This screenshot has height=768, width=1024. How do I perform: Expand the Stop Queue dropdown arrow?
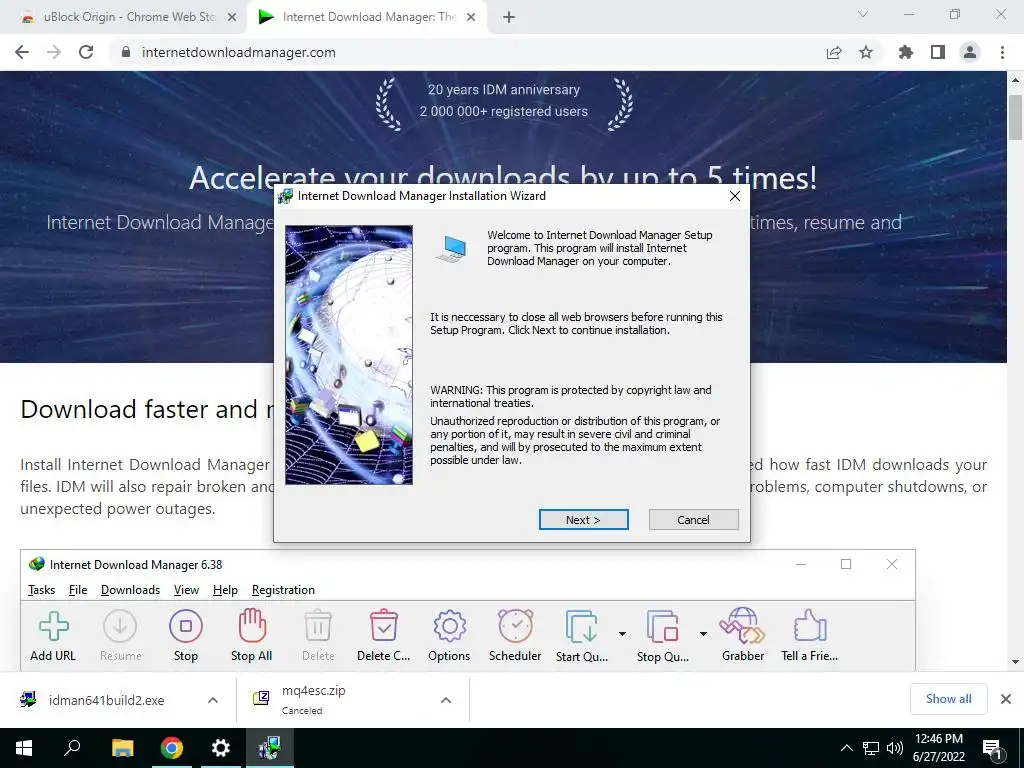703,633
